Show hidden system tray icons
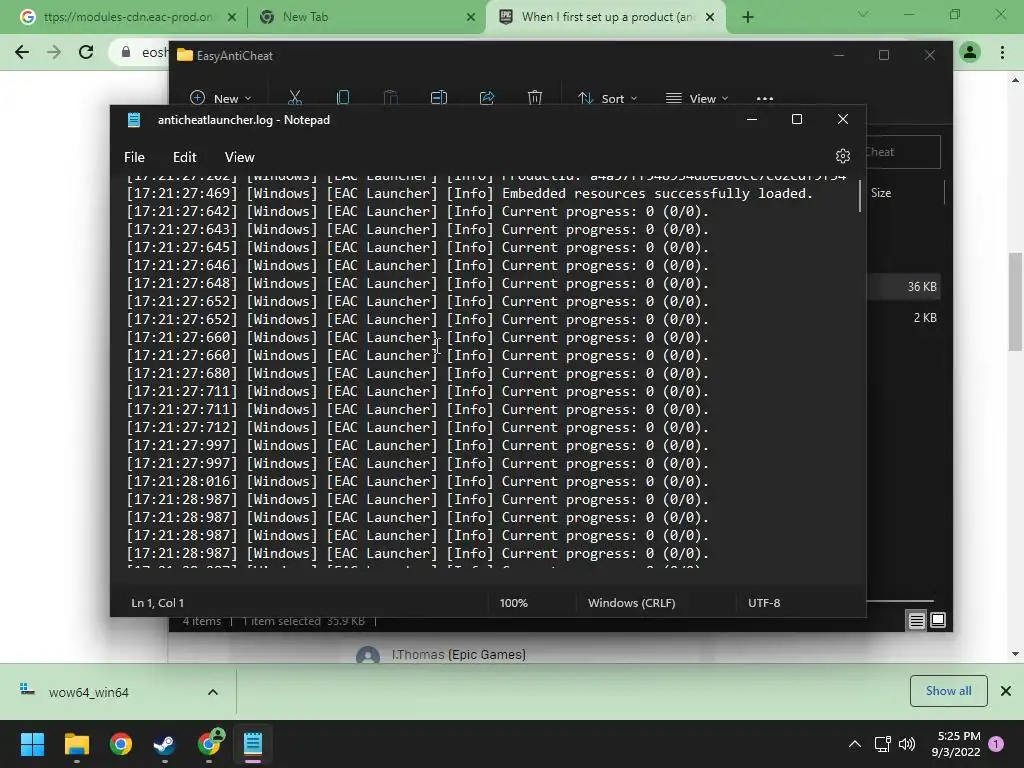The image size is (1024, 768). (x=854, y=744)
